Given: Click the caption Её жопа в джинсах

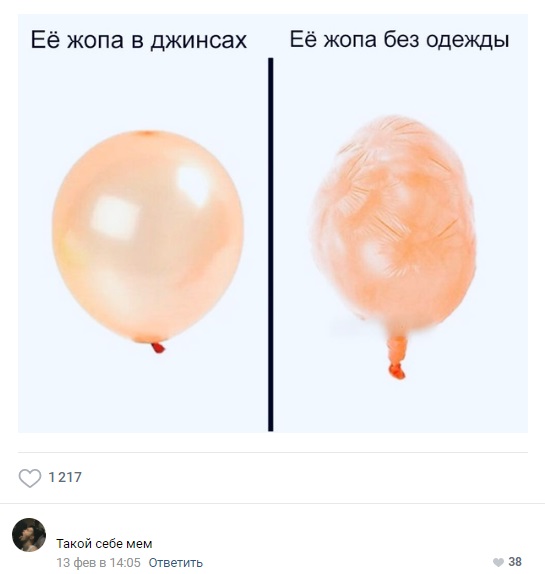Looking at the screenshot, I should click(x=139, y=40).
